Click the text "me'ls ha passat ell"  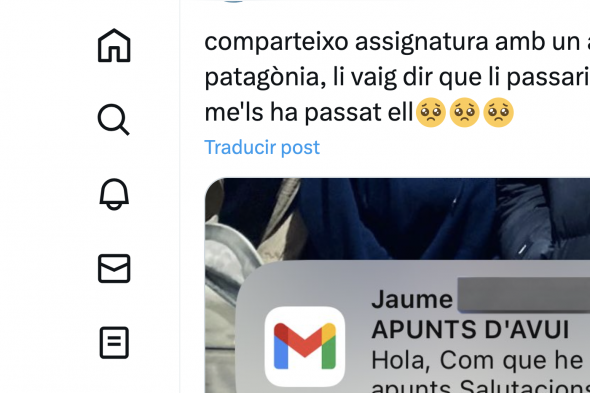309,113
